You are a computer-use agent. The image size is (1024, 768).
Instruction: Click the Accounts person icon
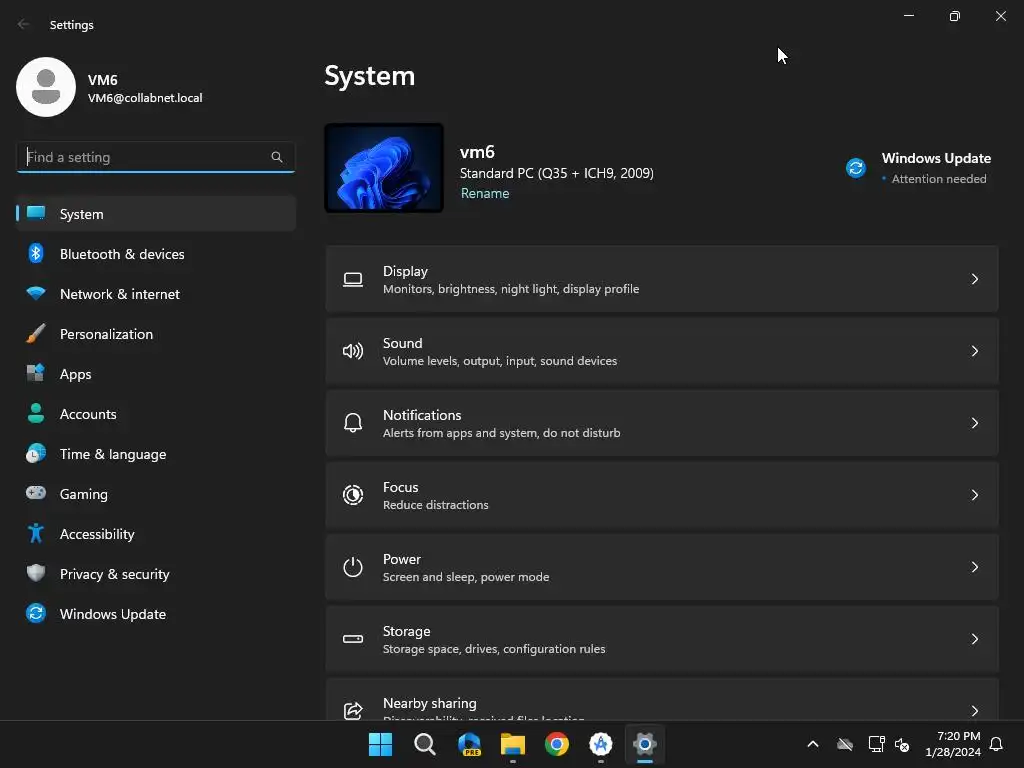[36, 413]
